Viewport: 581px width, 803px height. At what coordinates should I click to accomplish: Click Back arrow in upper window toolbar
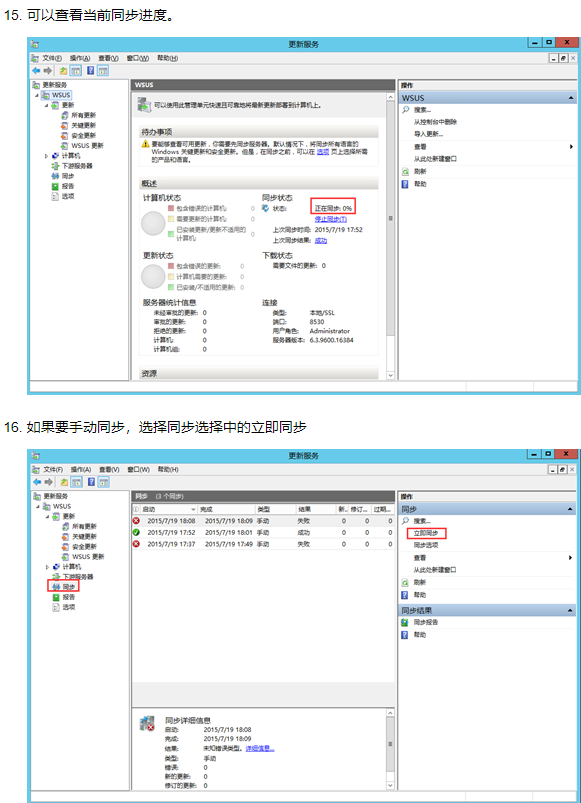pos(36,71)
